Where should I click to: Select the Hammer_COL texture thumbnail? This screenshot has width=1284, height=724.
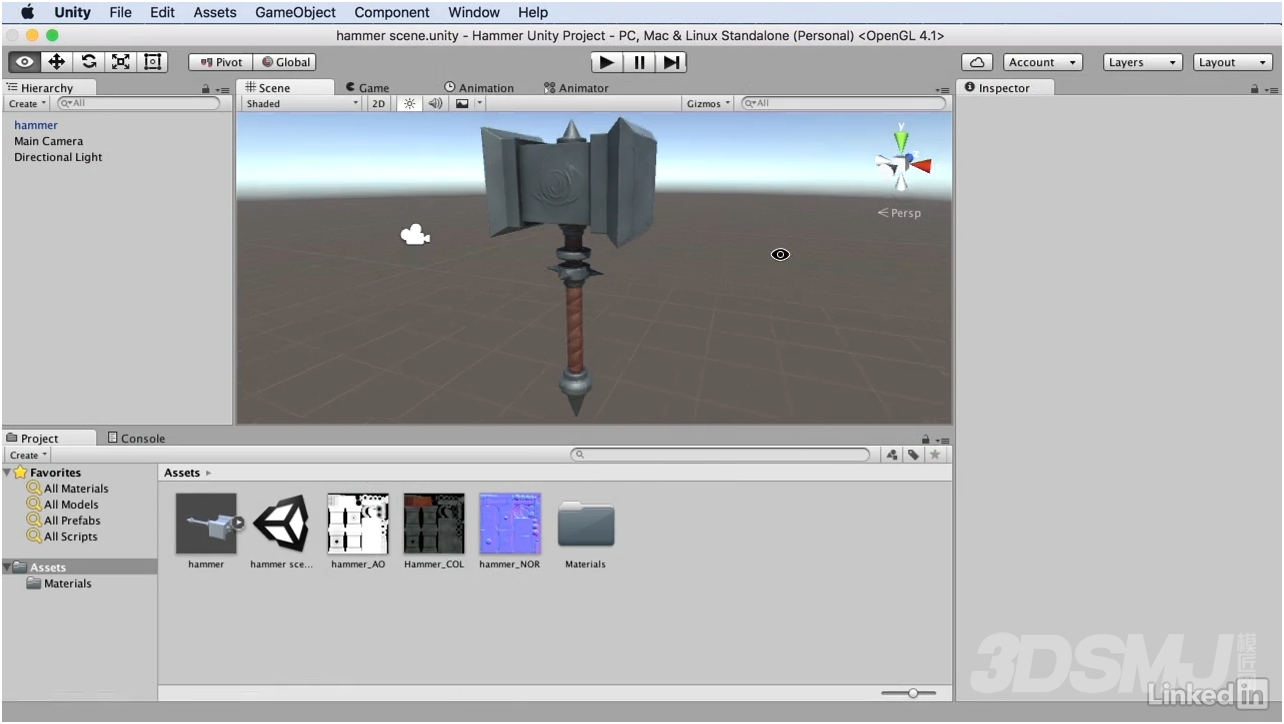pyautogui.click(x=434, y=523)
